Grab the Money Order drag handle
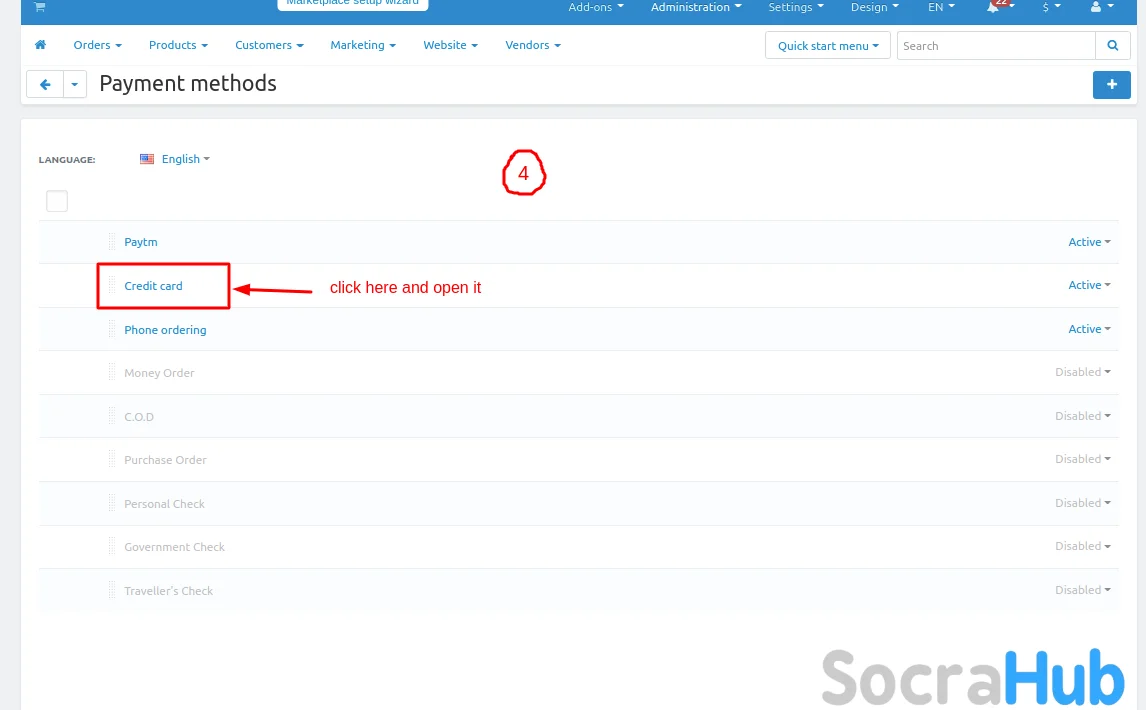Viewport: 1146px width, 710px height. pos(112,373)
